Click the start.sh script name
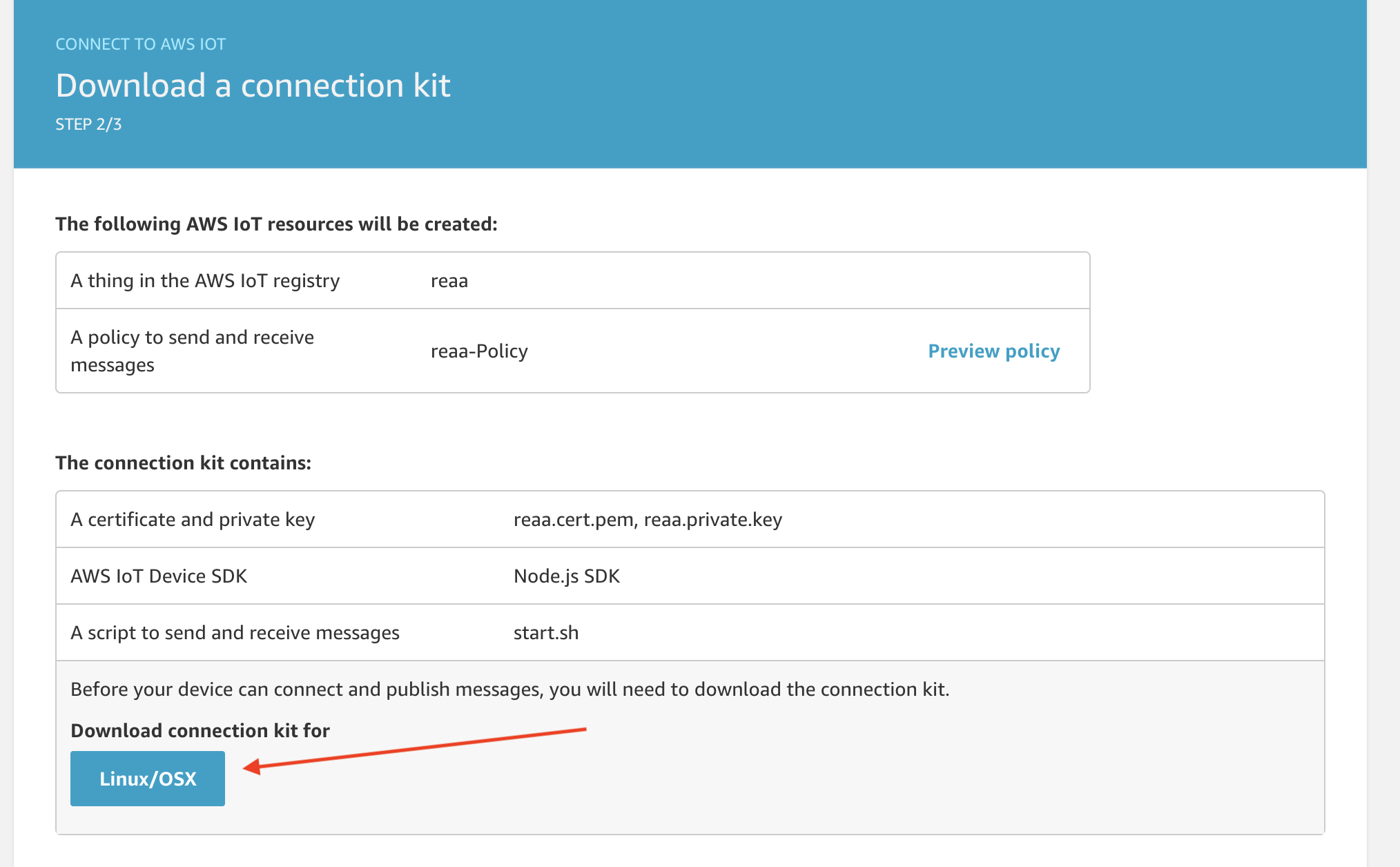The image size is (1400, 867). [x=546, y=633]
